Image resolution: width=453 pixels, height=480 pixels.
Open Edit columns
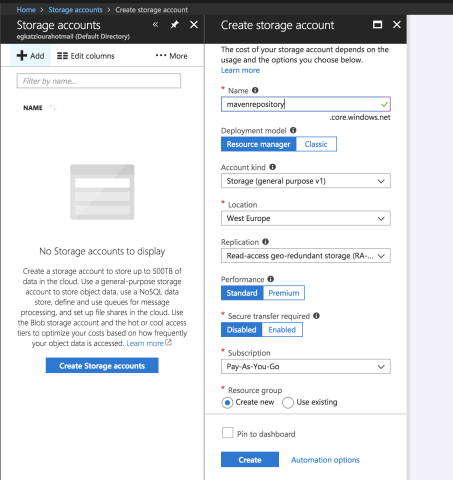click(86, 56)
